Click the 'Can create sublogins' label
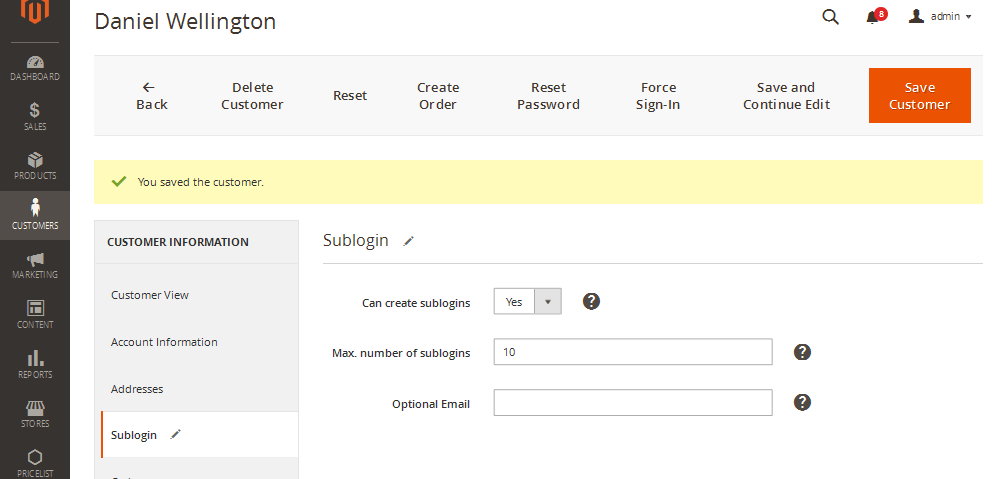The height and width of the screenshot is (479, 1000). click(x=416, y=303)
